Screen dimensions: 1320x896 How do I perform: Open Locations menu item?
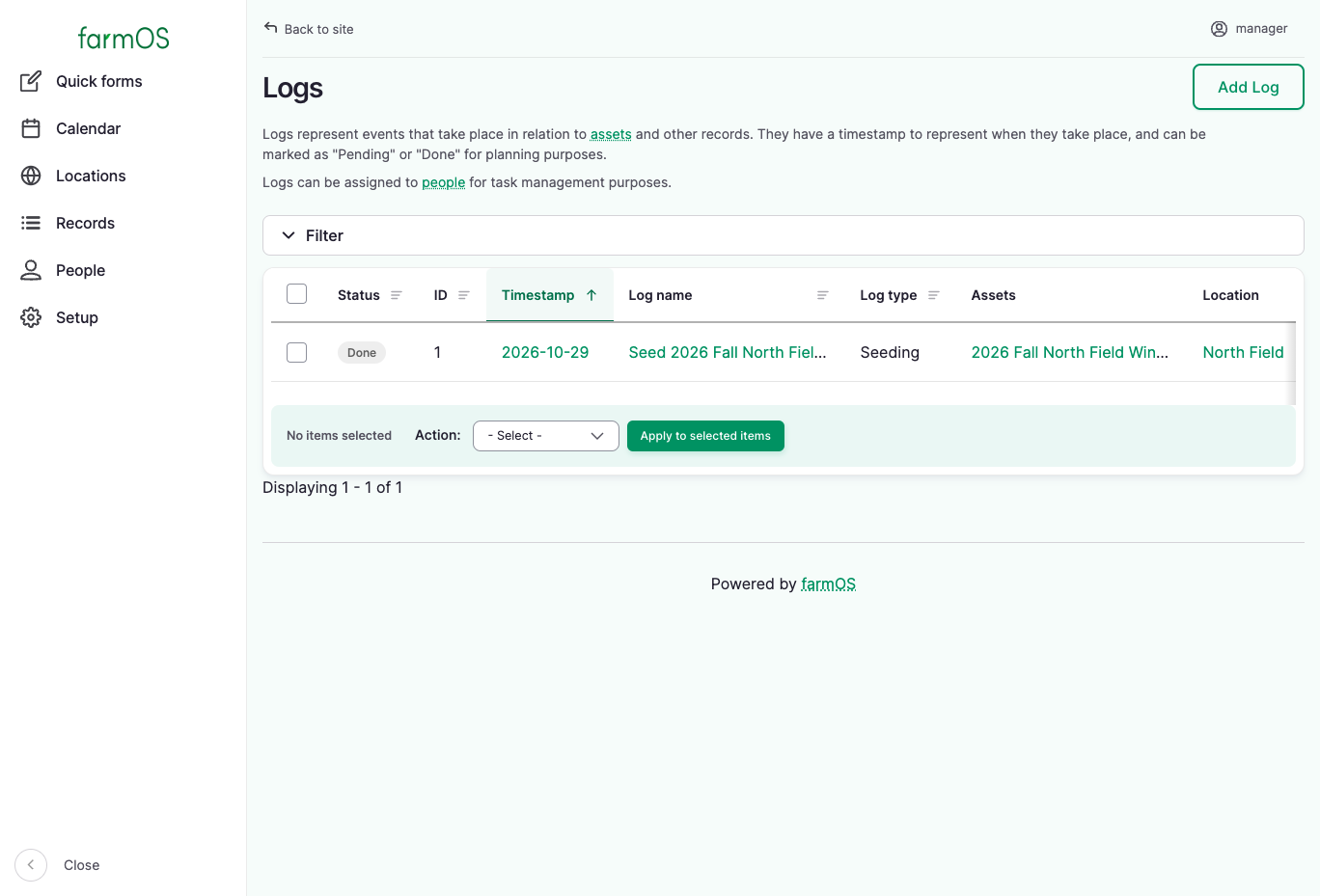click(x=91, y=176)
